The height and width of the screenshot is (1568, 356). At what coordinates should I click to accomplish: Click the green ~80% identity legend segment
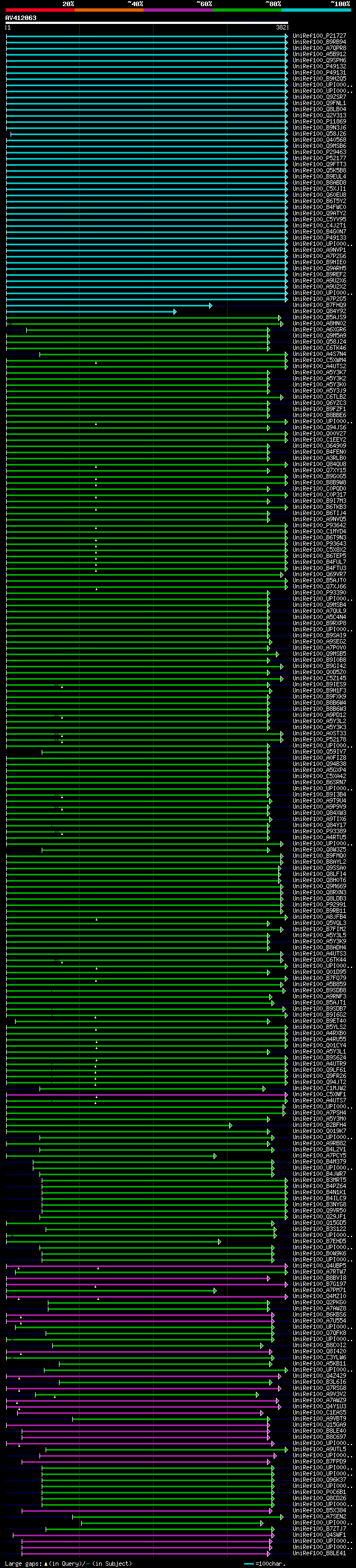(x=246, y=11)
